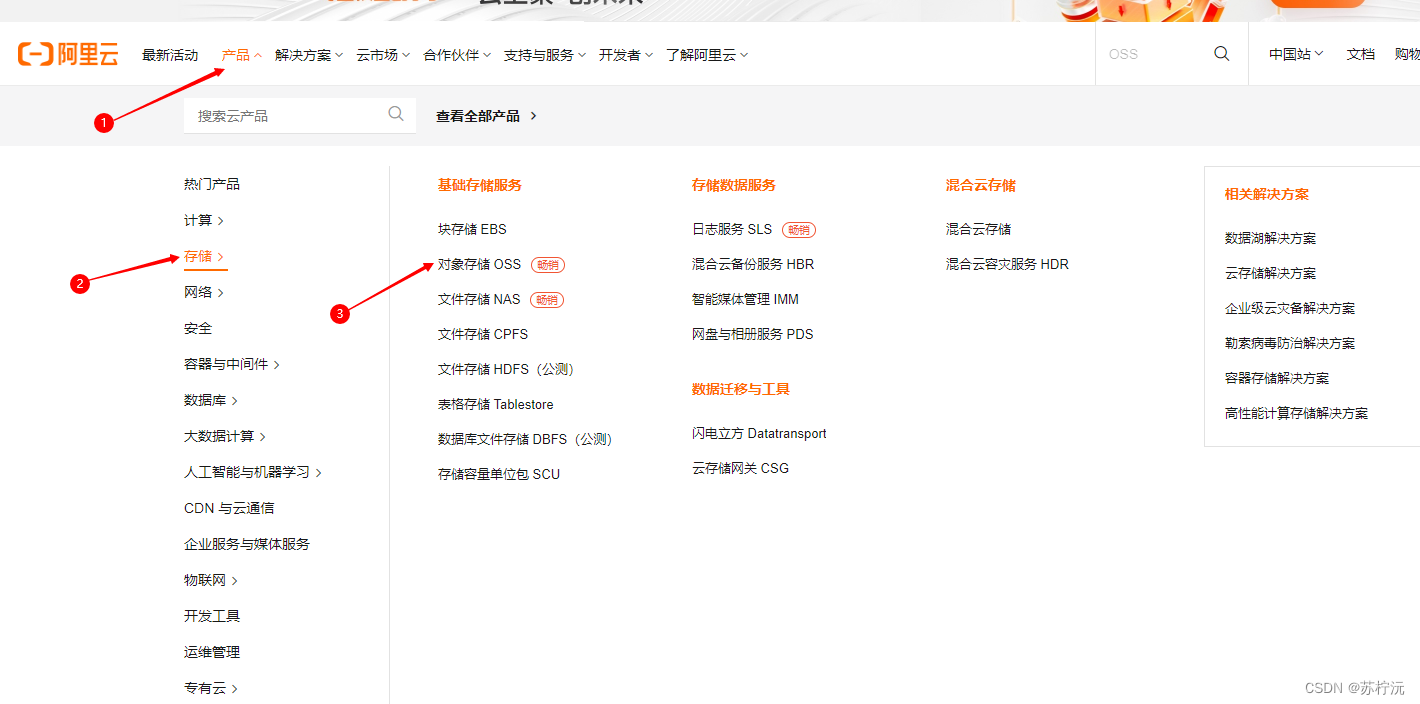1420x704 pixels.
Task: Open 混合云容灾服务 HDR link
Action: click(1007, 264)
